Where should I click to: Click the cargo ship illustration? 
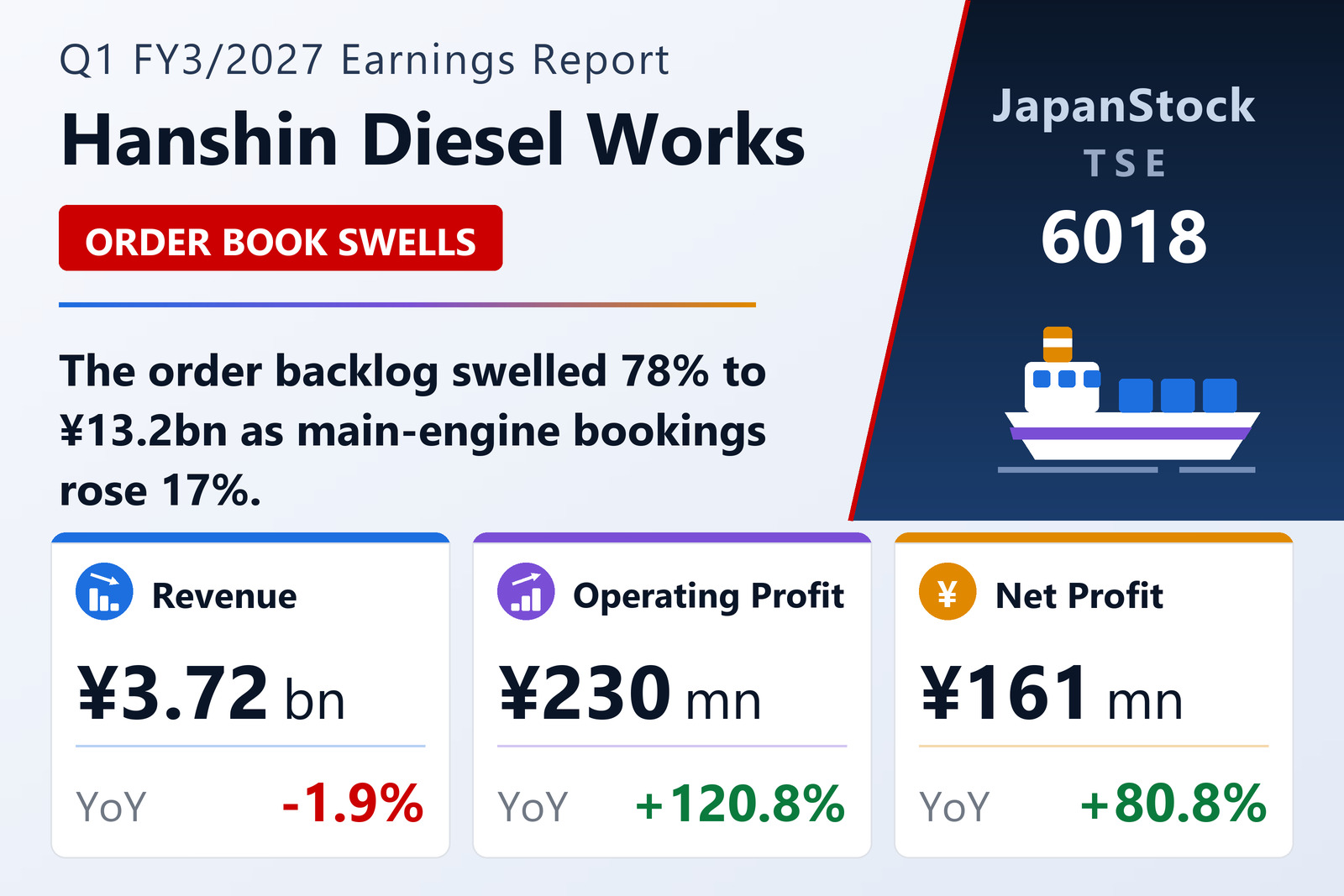1128,400
